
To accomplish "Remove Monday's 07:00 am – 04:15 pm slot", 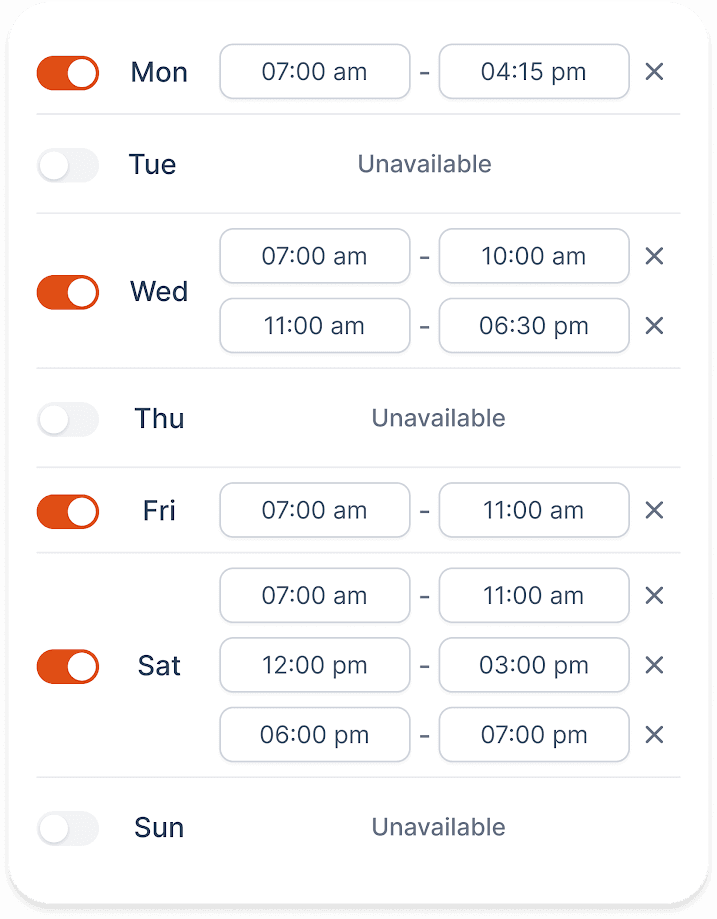I will [654, 72].
